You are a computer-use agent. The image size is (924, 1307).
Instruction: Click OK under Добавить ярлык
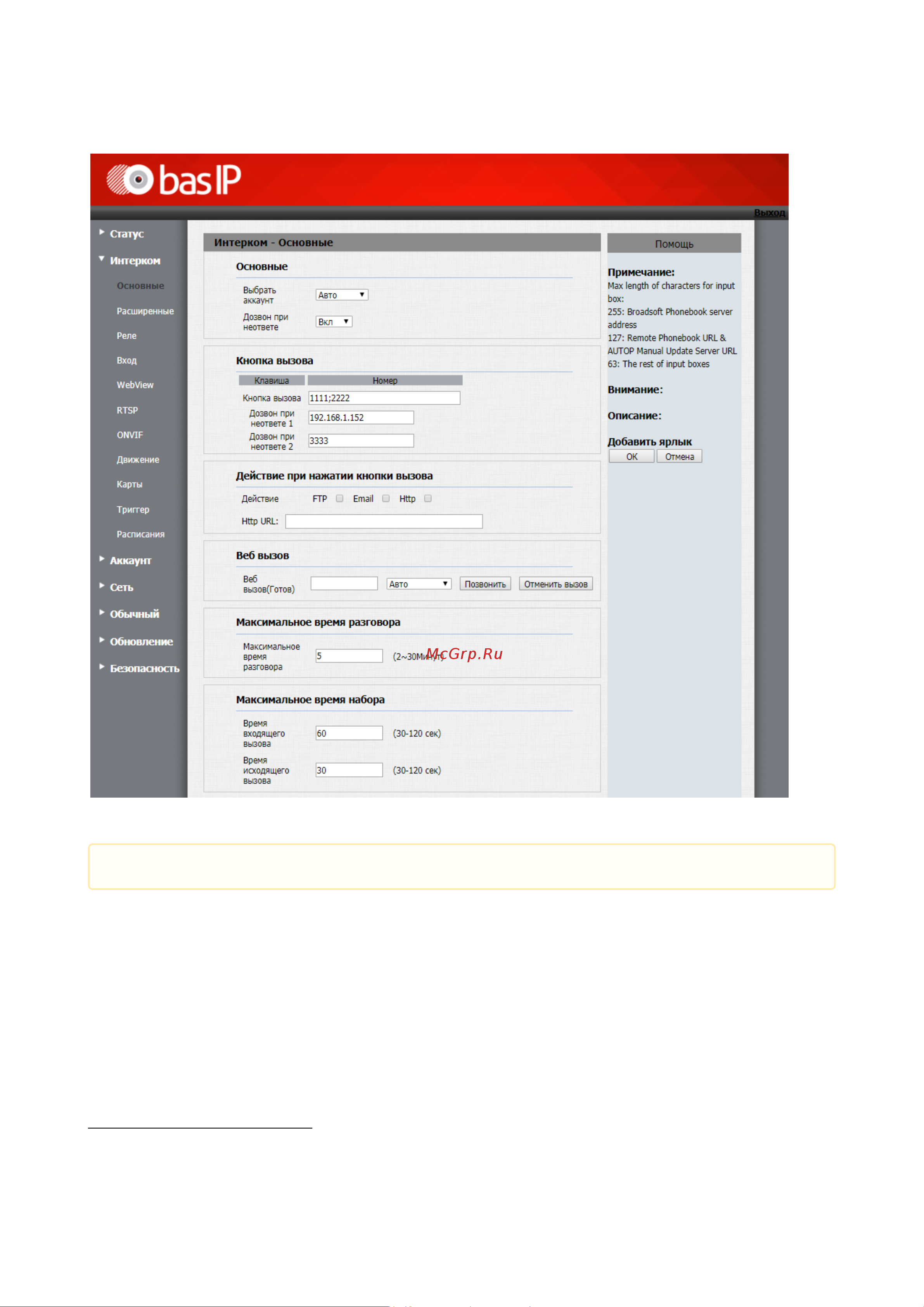[x=632, y=457]
